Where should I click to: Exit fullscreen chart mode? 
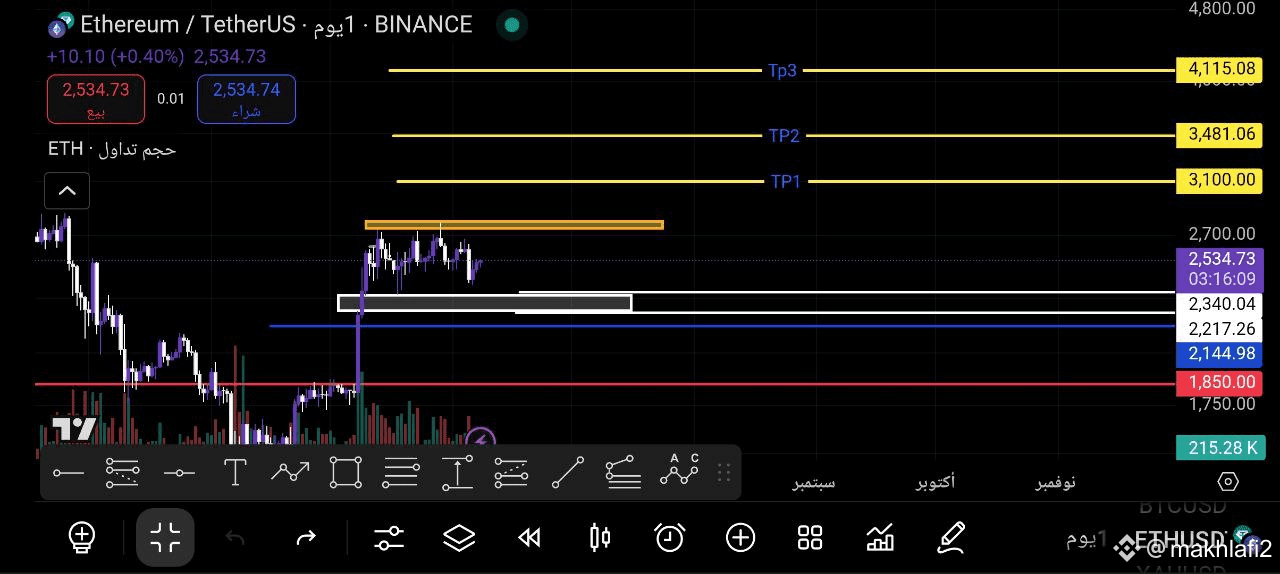(x=165, y=538)
